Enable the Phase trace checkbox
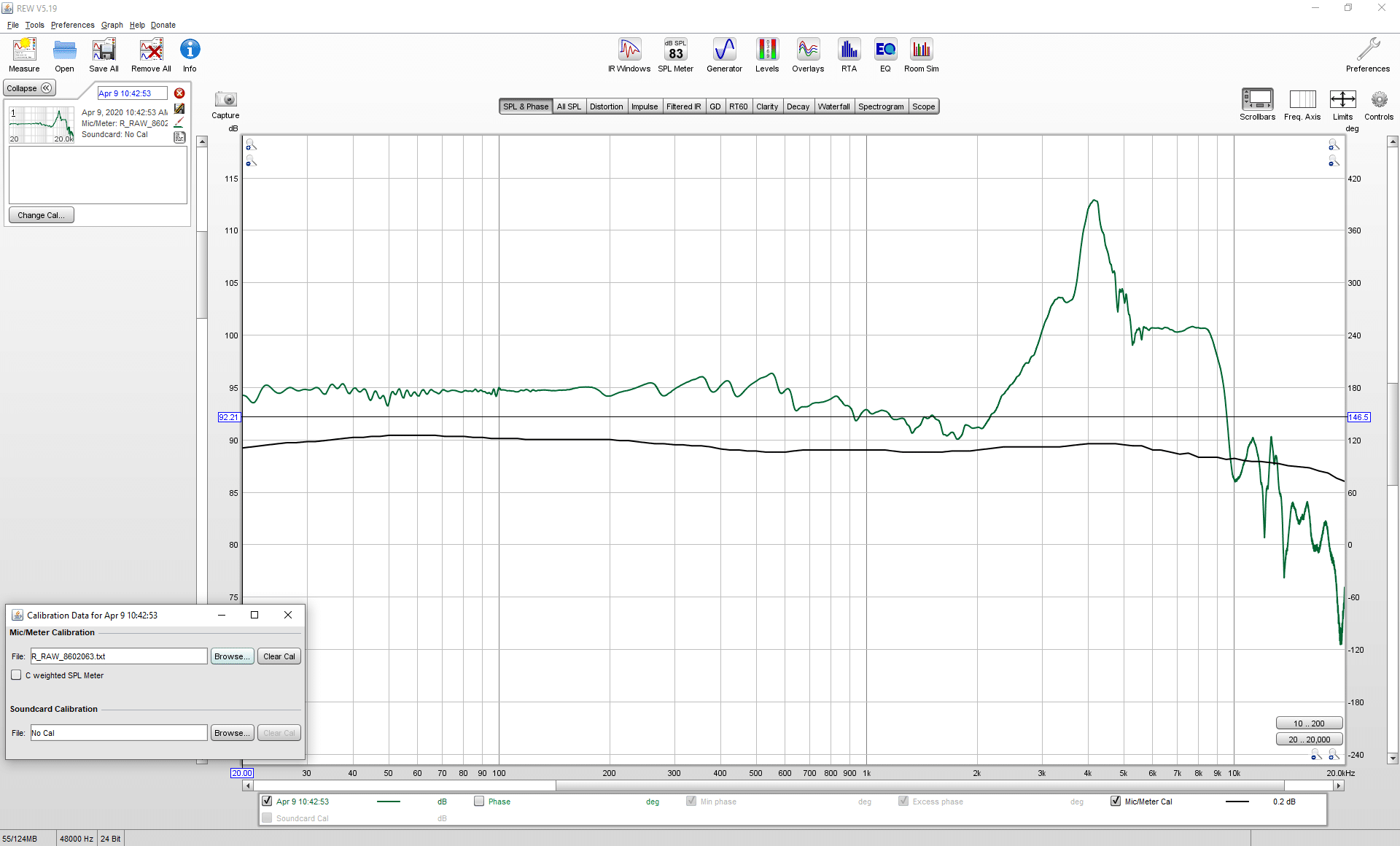 click(479, 801)
